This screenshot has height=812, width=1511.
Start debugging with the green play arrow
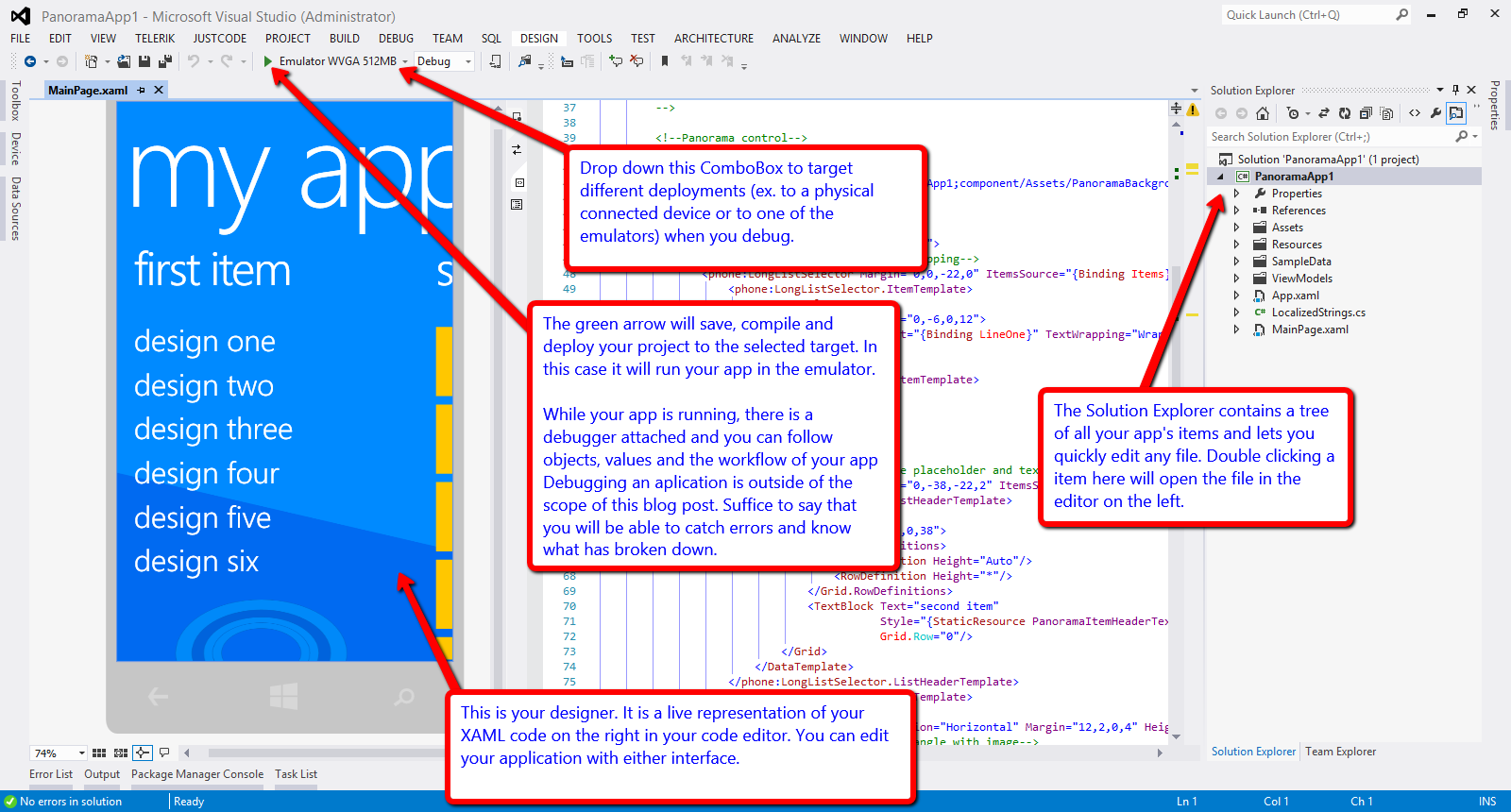[x=268, y=61]
